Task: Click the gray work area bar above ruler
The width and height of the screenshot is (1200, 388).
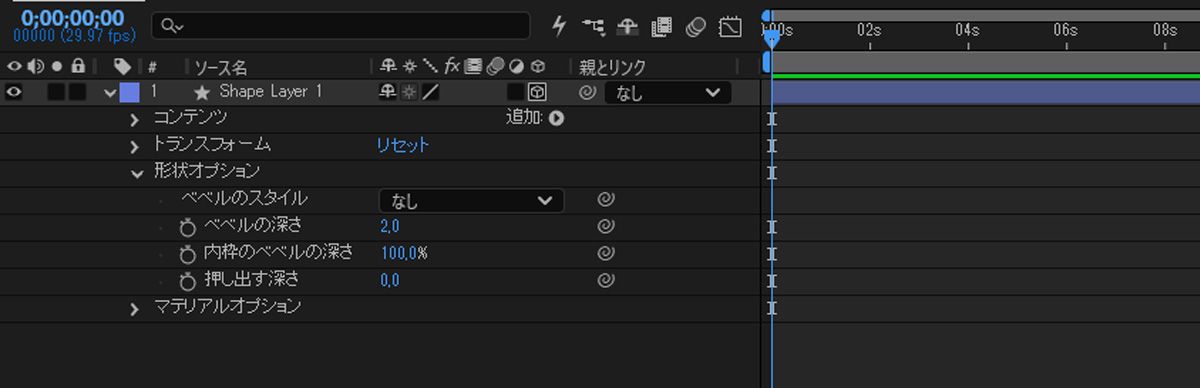Action: coord(985,16)
